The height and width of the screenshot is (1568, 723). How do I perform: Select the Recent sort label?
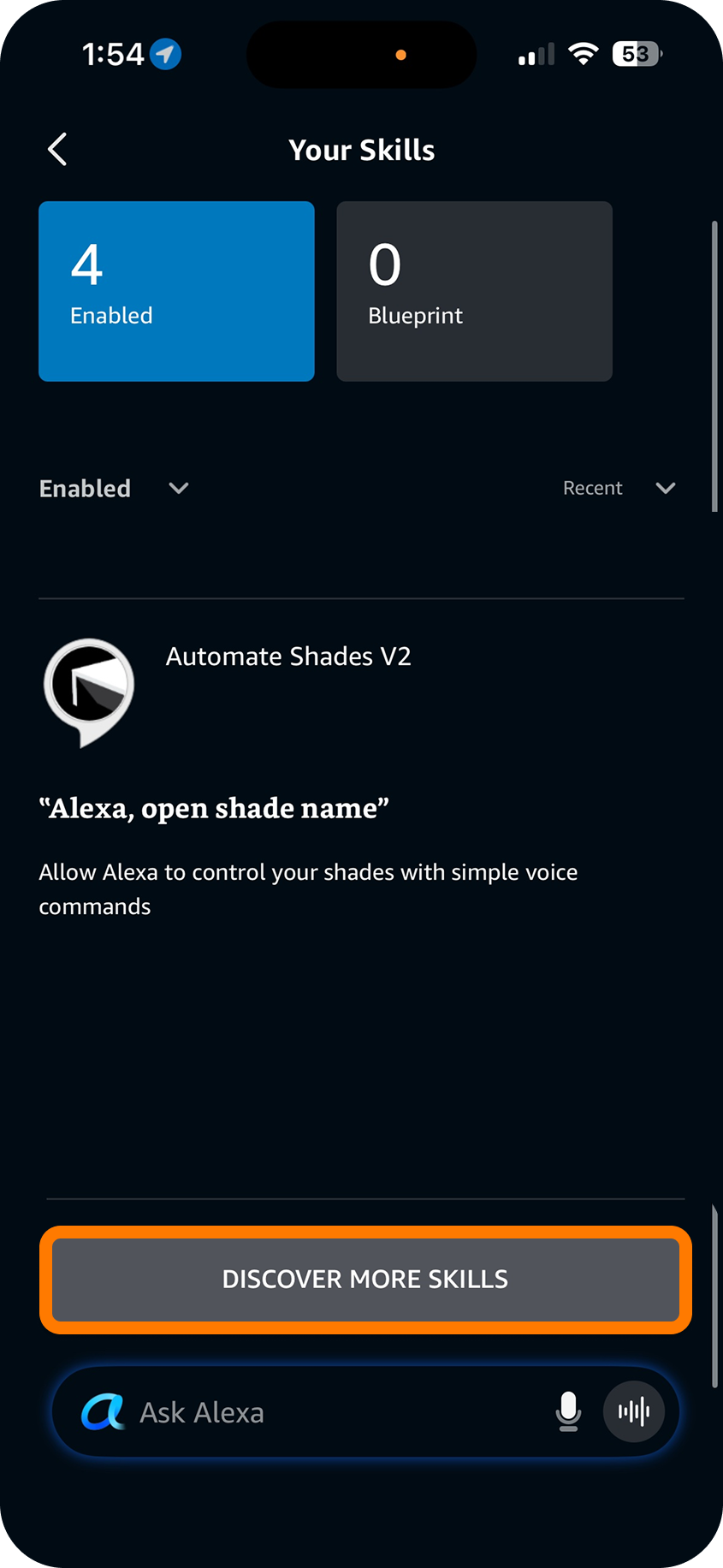click(x=592, y=488)
